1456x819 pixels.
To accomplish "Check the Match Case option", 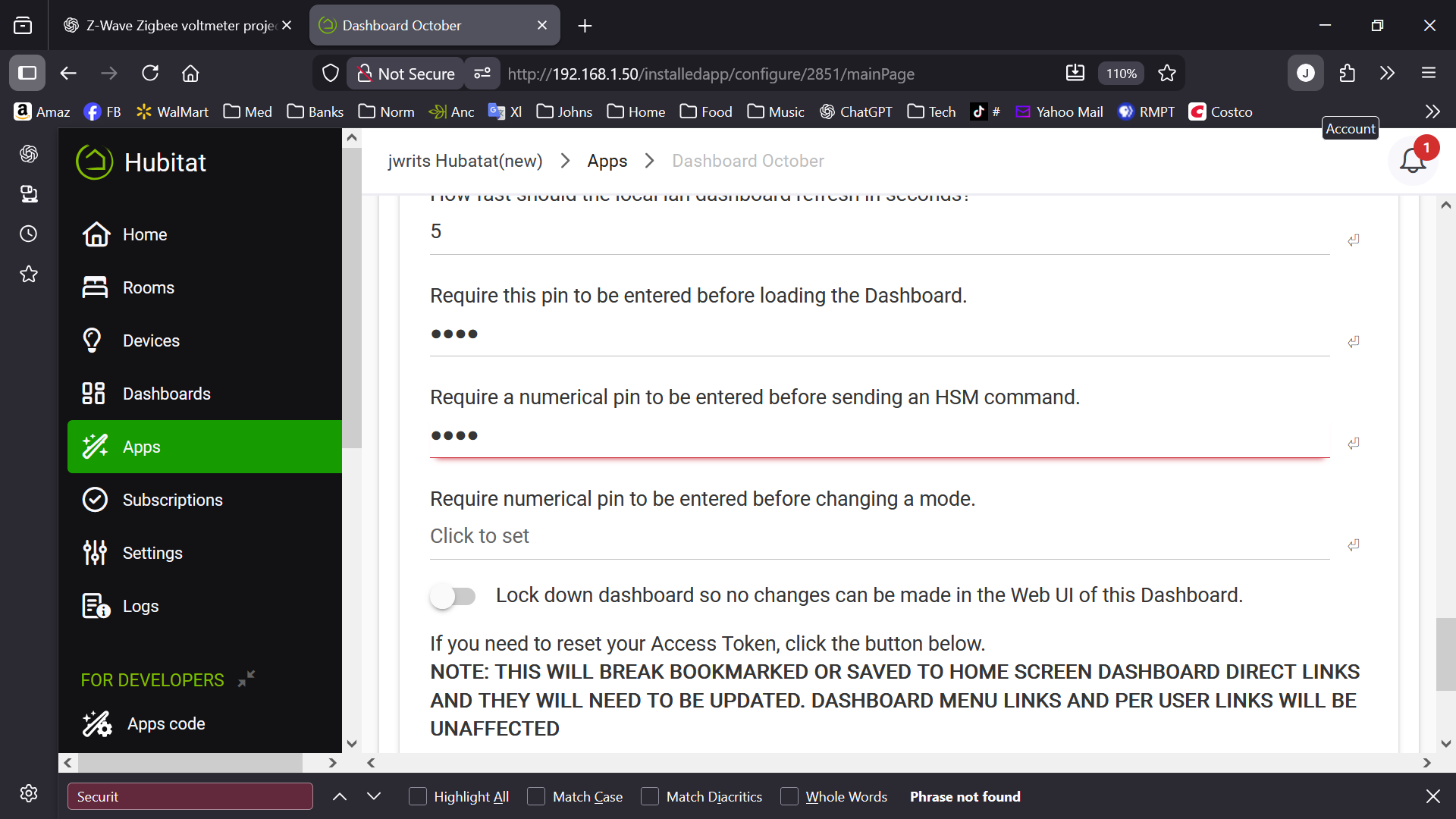I will (x=536, y=796).
